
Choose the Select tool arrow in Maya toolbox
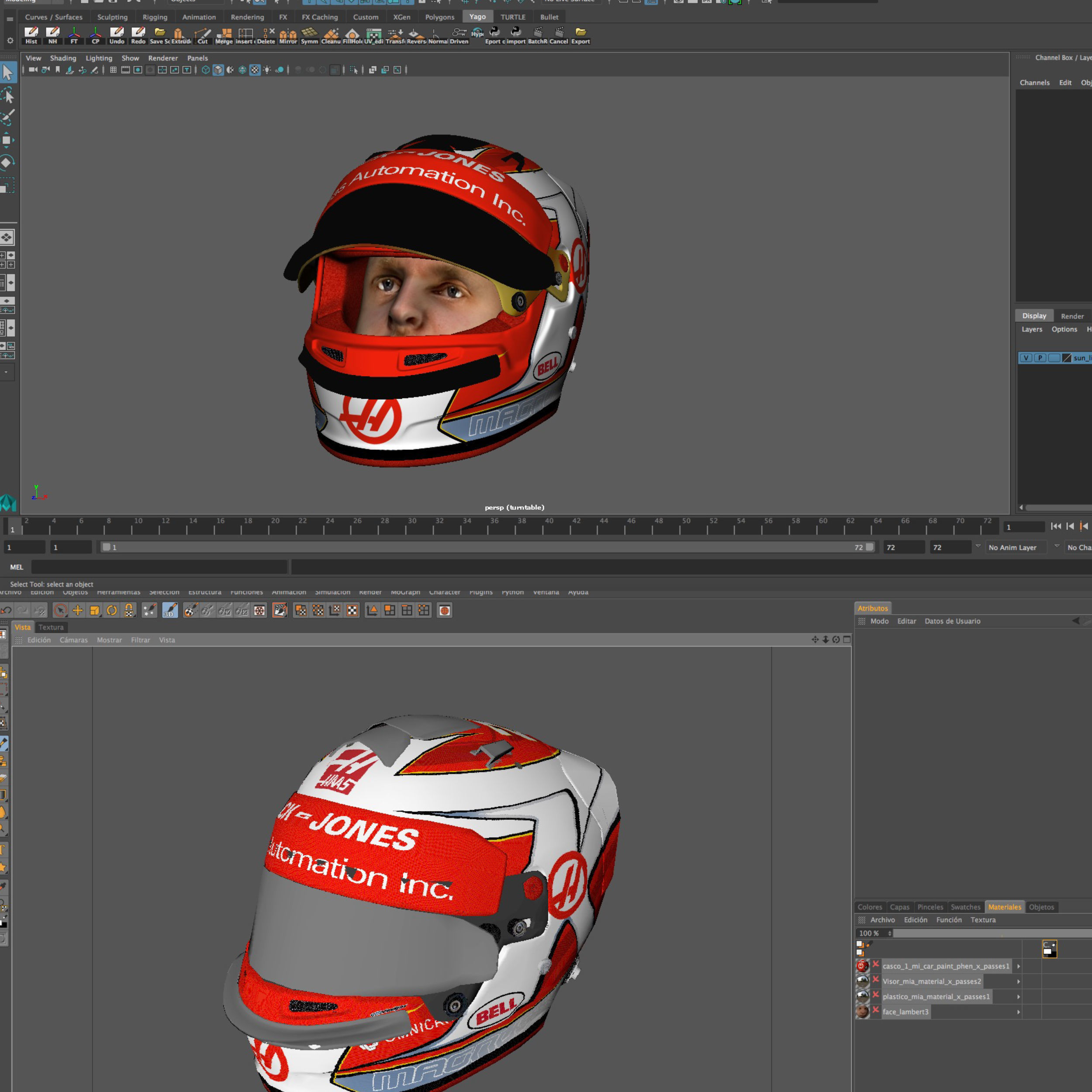8,73
